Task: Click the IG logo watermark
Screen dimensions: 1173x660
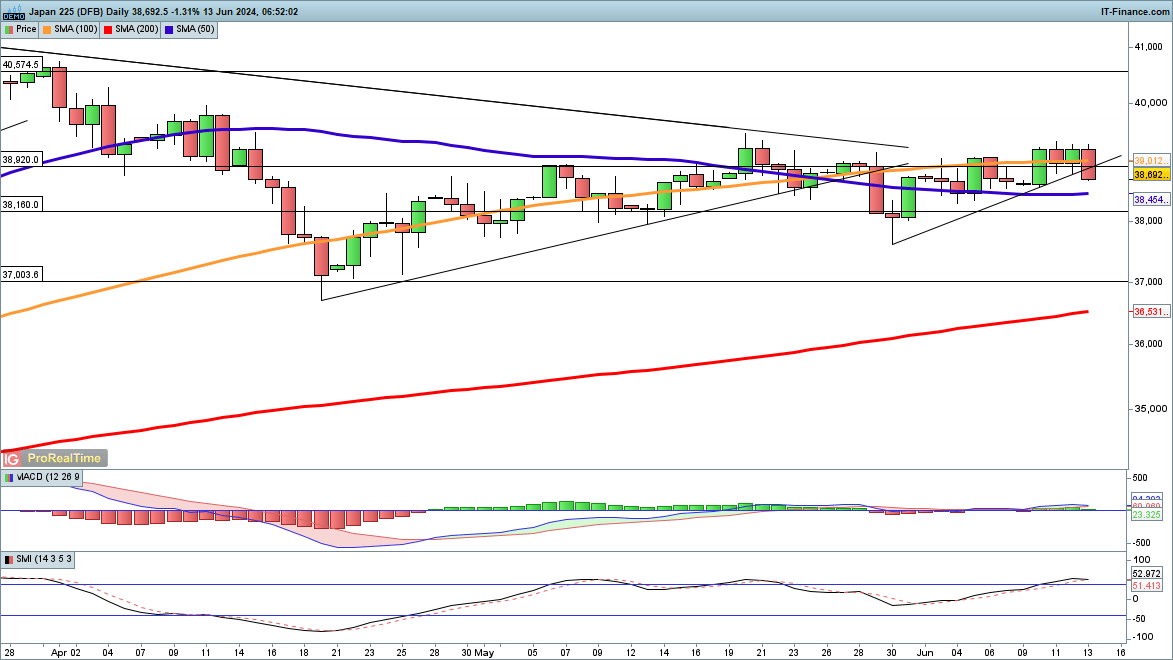Action: pyautogui.click(x=12, y=459)
